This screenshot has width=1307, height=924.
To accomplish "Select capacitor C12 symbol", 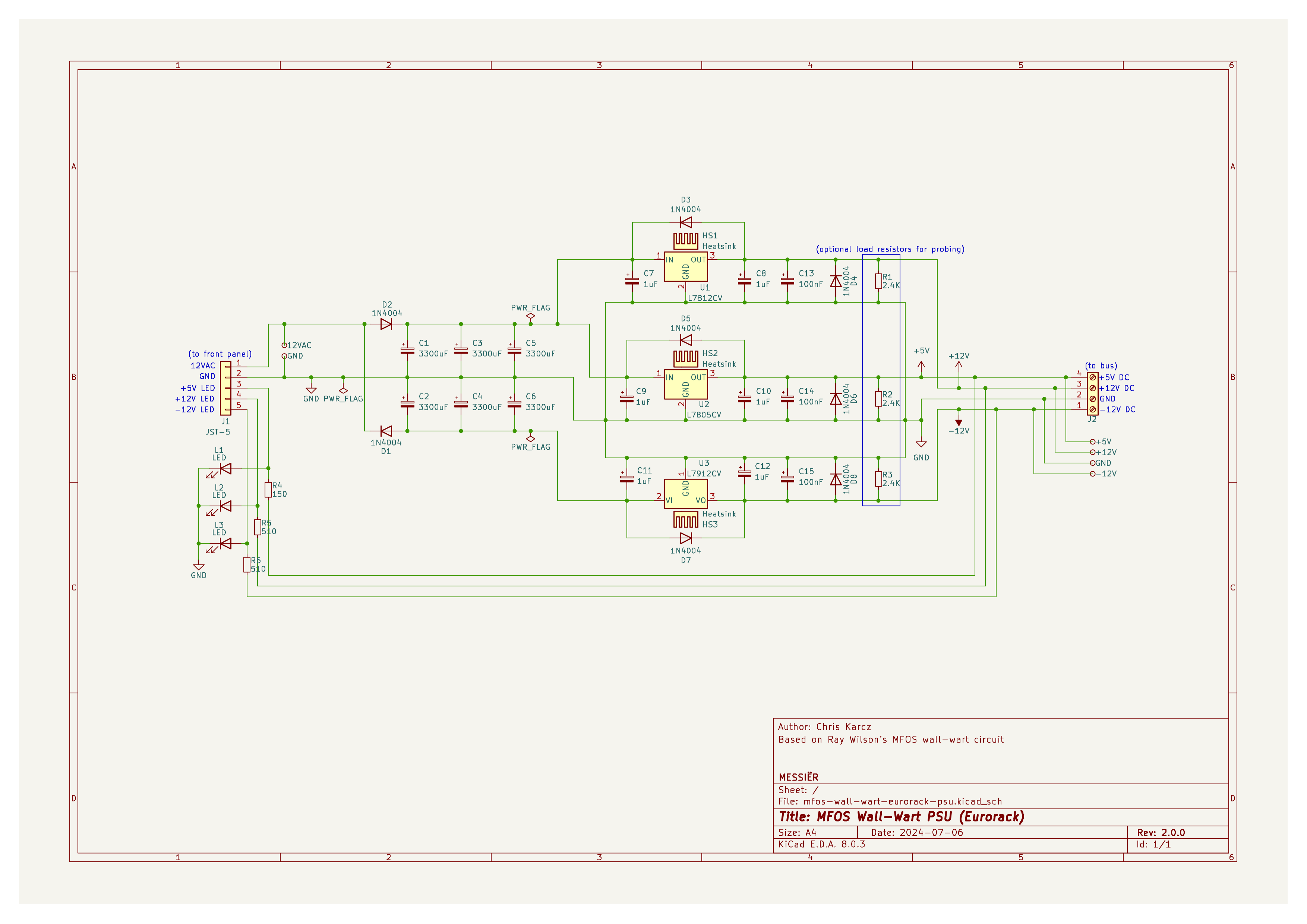I will [745, 474].
